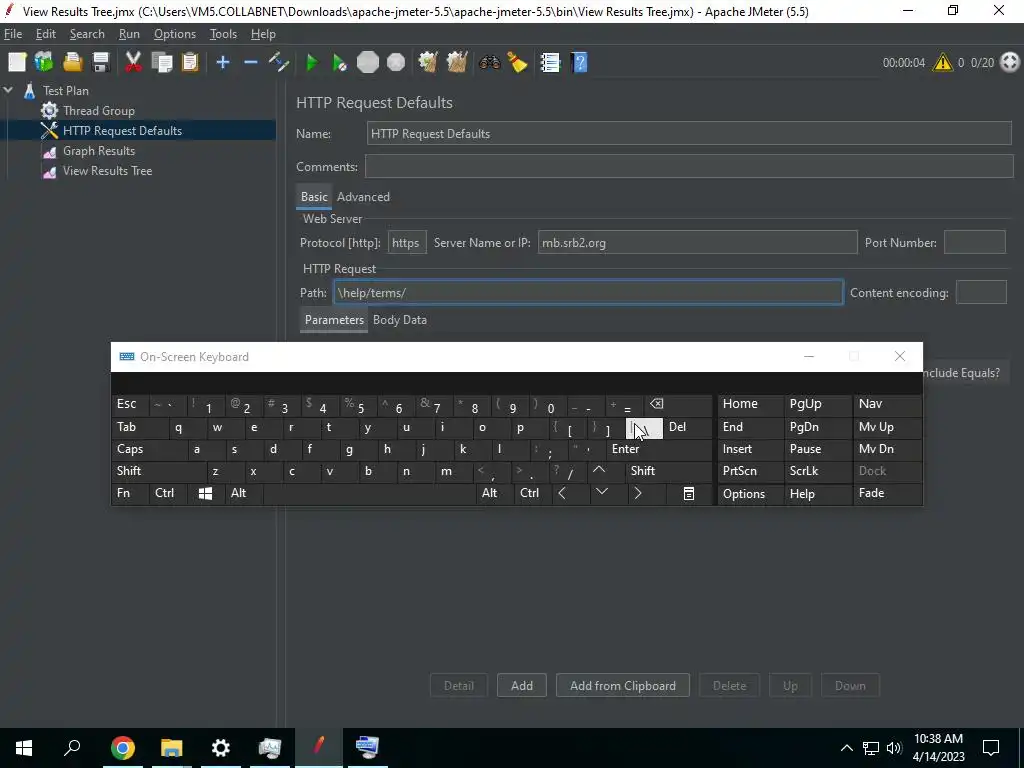Toggle Fn key on On-Screen Keyboard
Screen dimensions: 1024x768
130,494
